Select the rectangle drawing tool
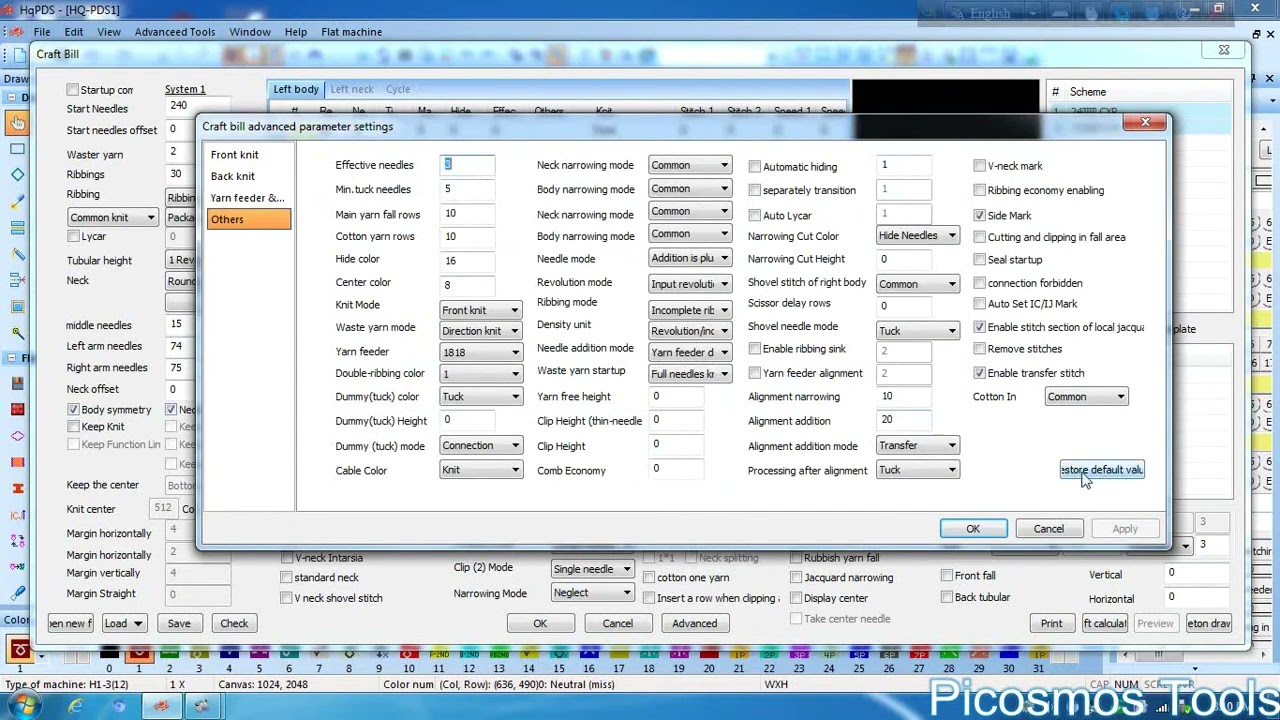 coord(17,149)
